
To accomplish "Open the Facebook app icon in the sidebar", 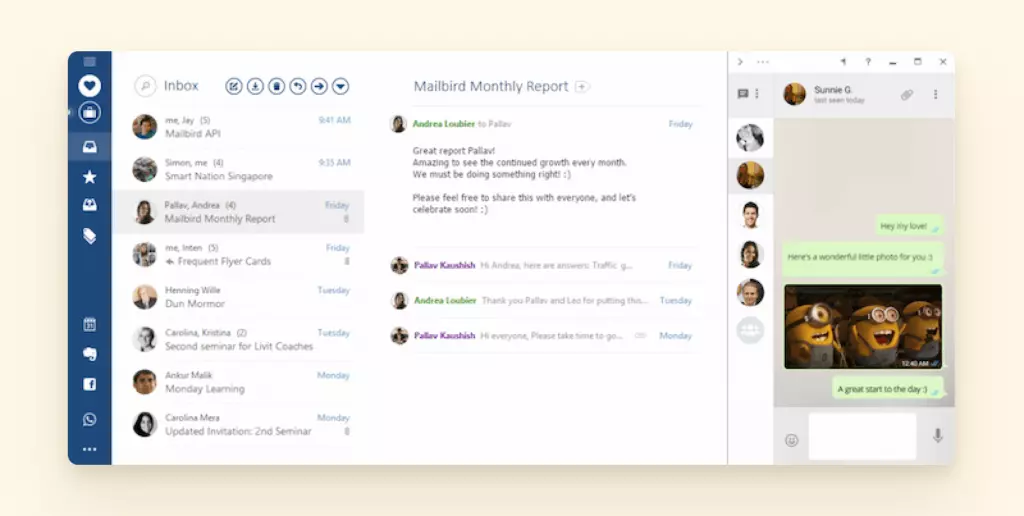I will pos(89,384).
